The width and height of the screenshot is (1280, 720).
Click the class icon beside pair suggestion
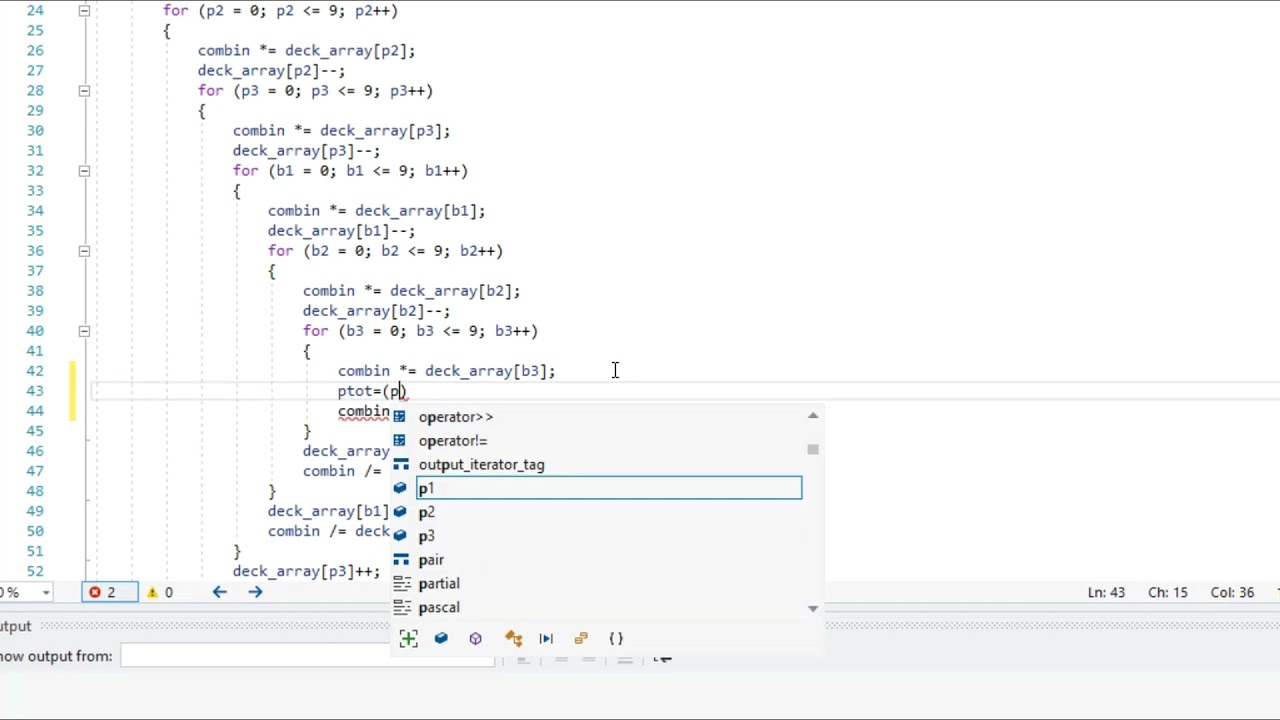(x=400, y=560)
